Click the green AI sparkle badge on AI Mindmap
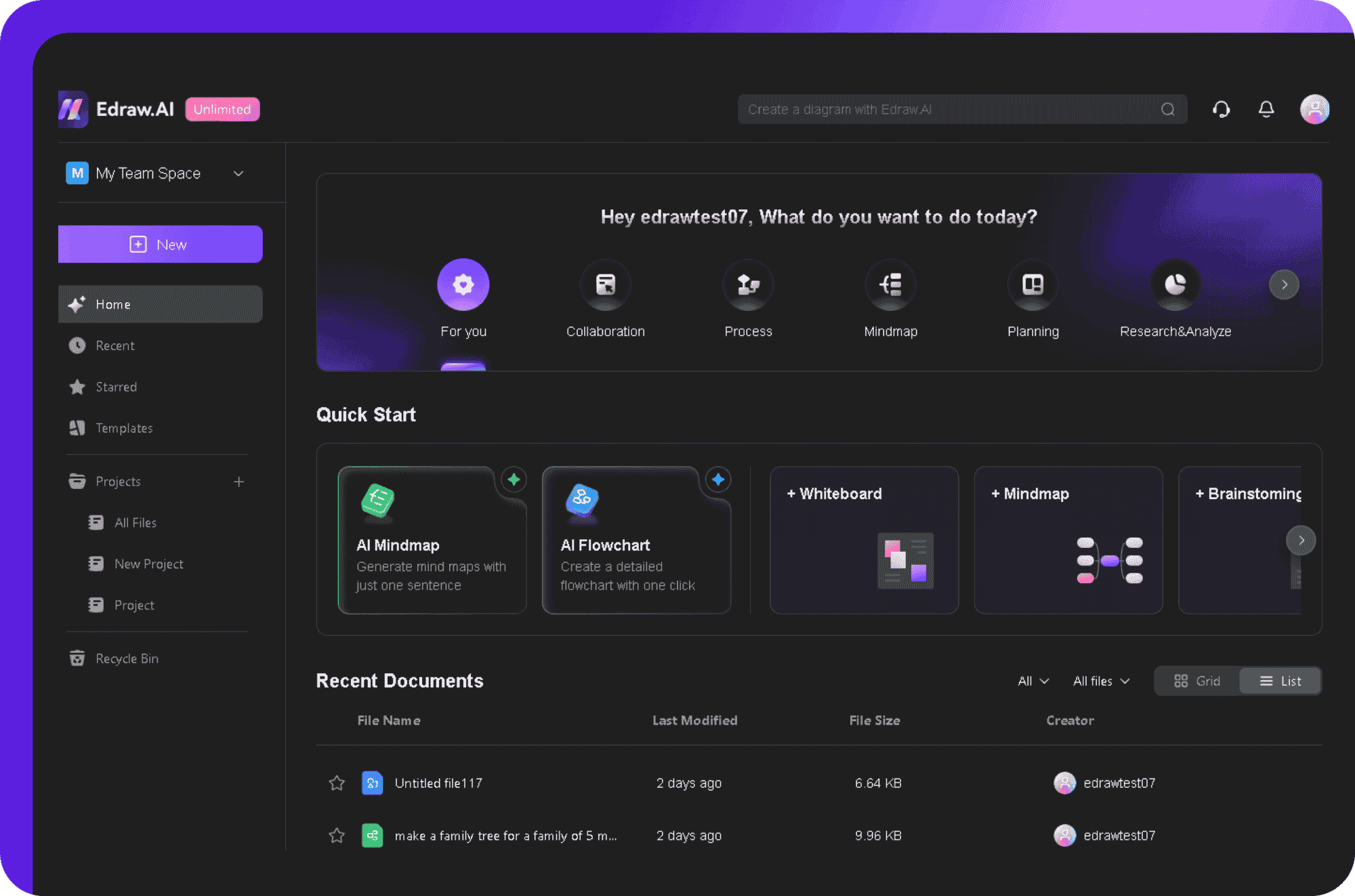The image size is (1355, 896). coord(514,479)
